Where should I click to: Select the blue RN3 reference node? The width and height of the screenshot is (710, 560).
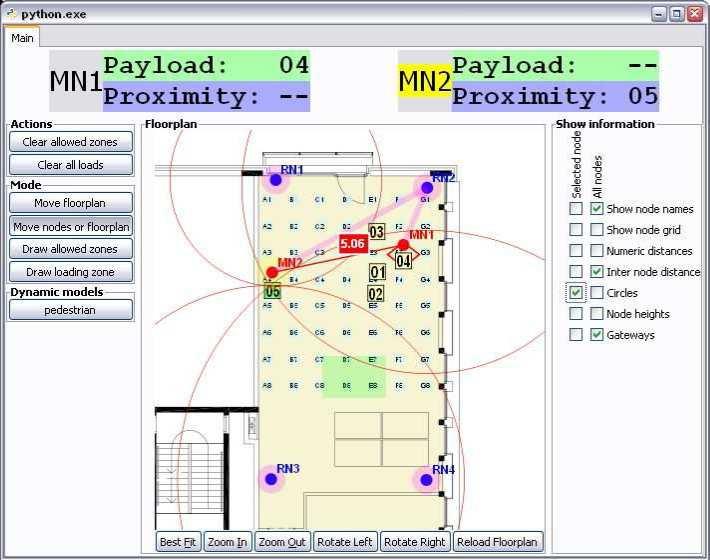point(271,479)
